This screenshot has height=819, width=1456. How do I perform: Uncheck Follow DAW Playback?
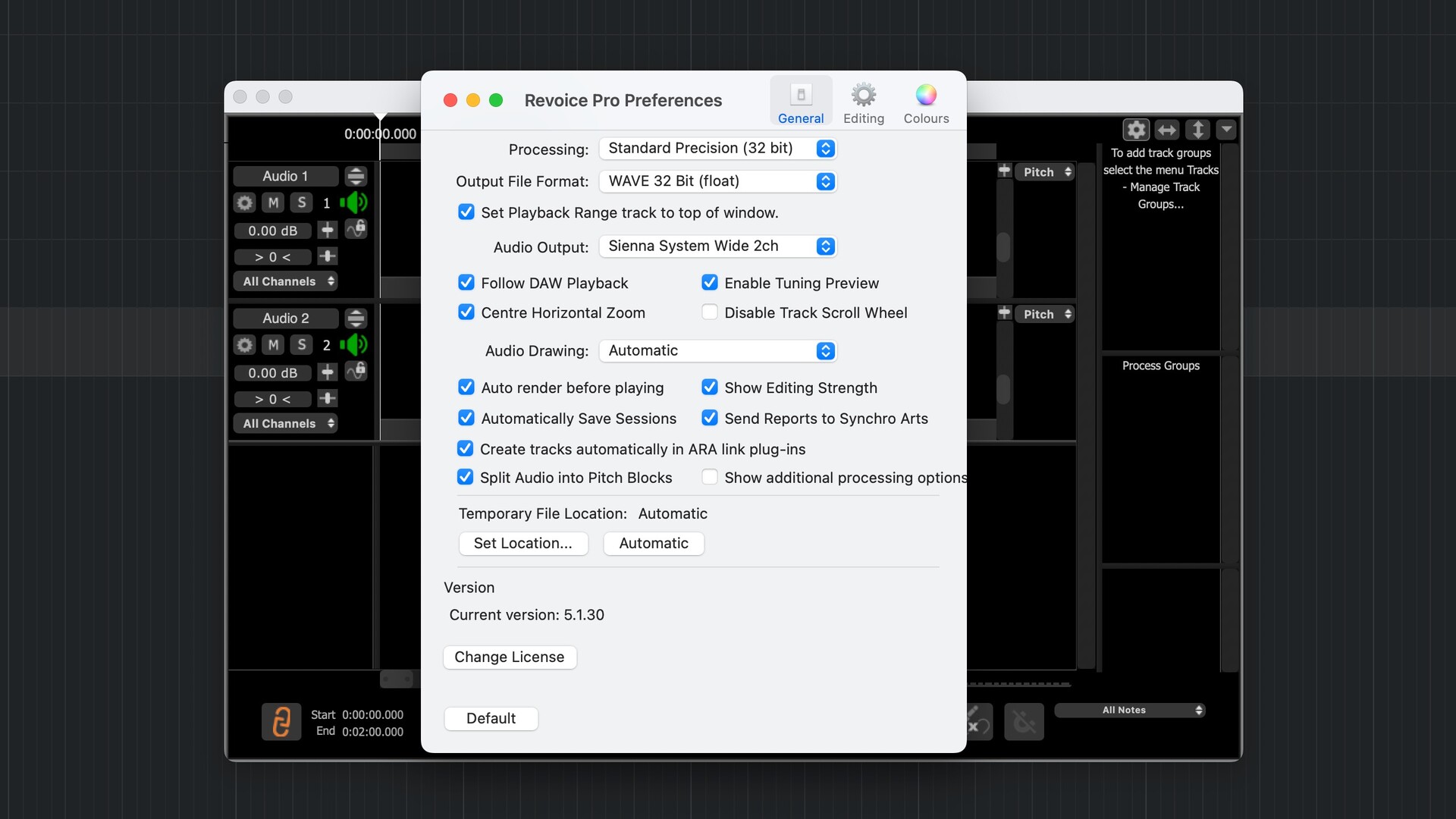(466, 283)
